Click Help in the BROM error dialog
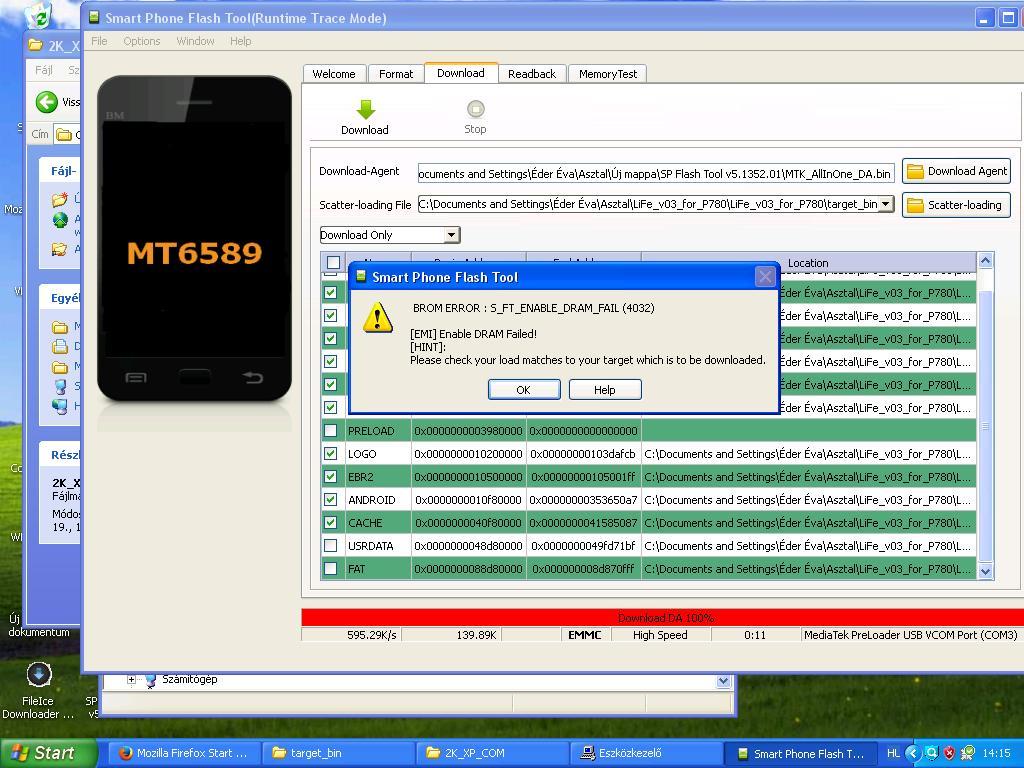 click(605, 390)
